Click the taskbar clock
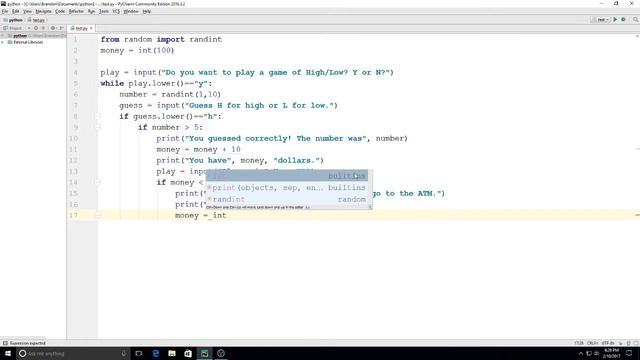Image resolution: width=640 pixels, height=360 pixels. point(611,353)
